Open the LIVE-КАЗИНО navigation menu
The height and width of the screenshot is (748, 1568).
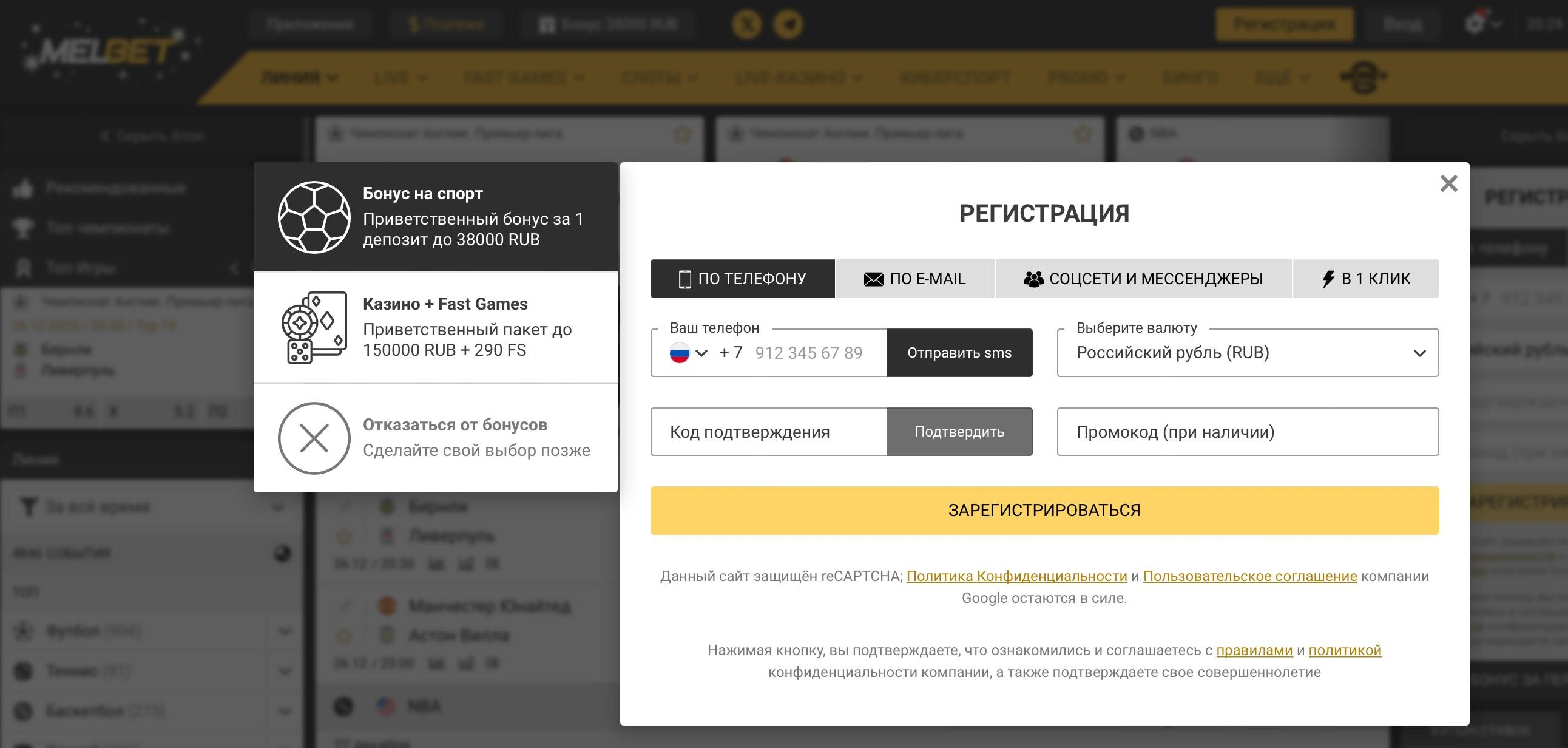tap(799, 78)
